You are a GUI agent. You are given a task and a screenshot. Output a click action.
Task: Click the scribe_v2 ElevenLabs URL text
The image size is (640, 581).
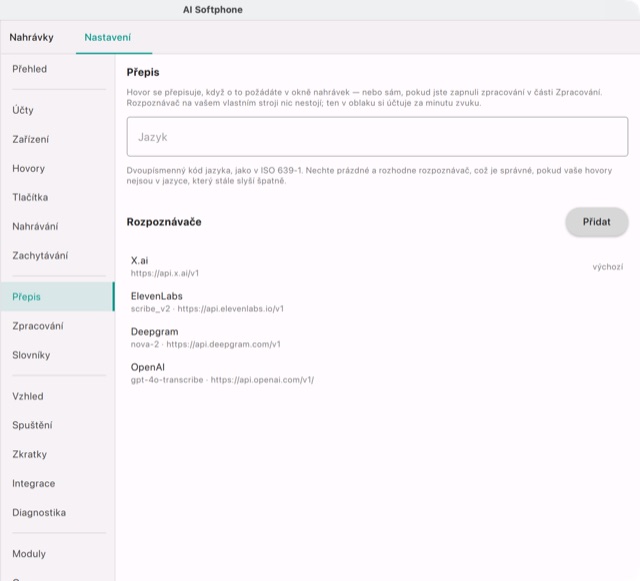[x=207, y=309]
